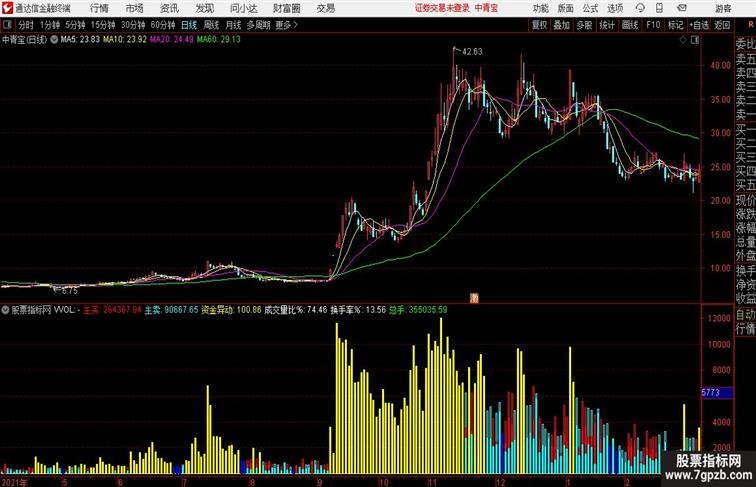Click the red R icon at top right
Screen dimensions: 756x487
point(751,25)
